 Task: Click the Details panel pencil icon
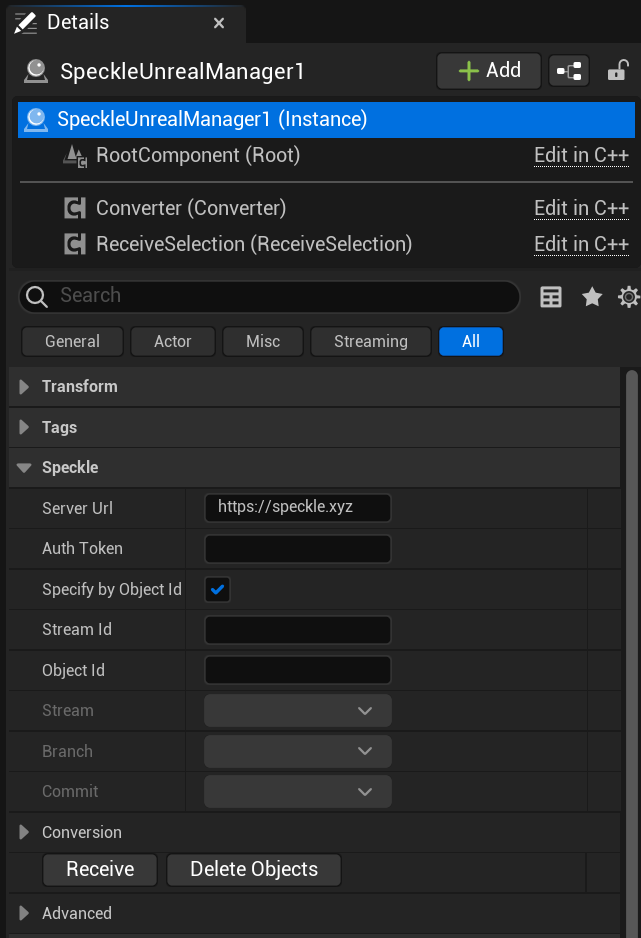point(26,23)
